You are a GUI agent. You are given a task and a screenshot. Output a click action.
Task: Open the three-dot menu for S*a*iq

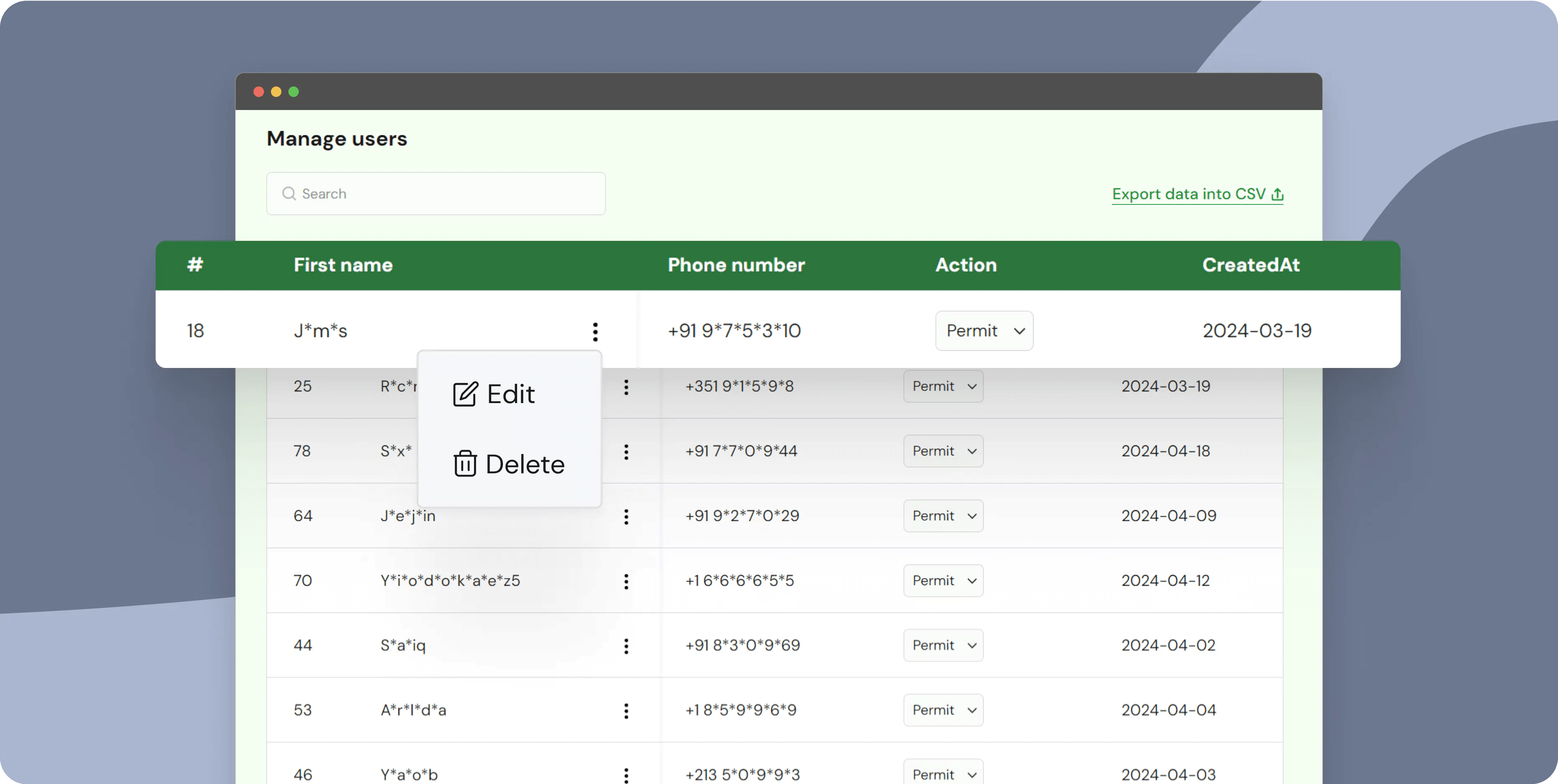[626, 646]
